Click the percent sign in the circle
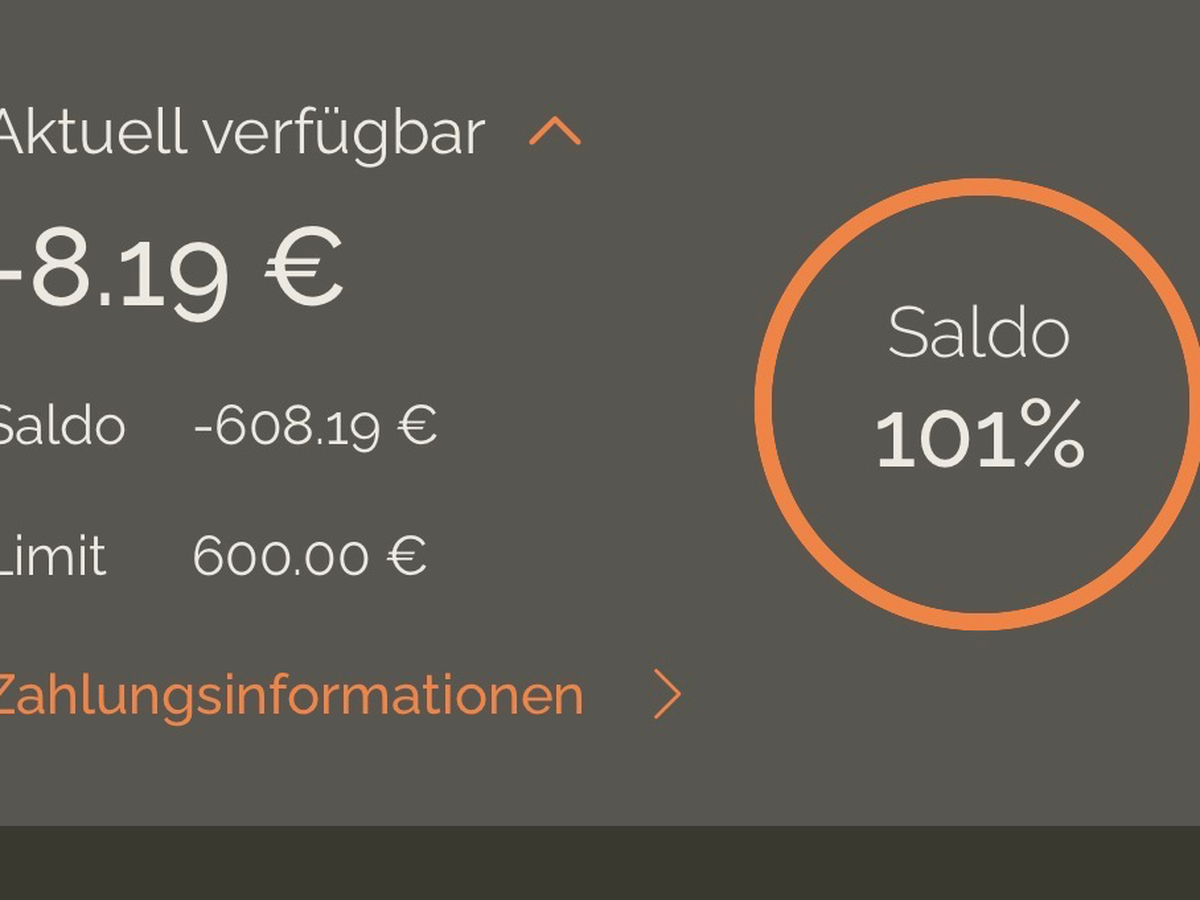 1052,436
